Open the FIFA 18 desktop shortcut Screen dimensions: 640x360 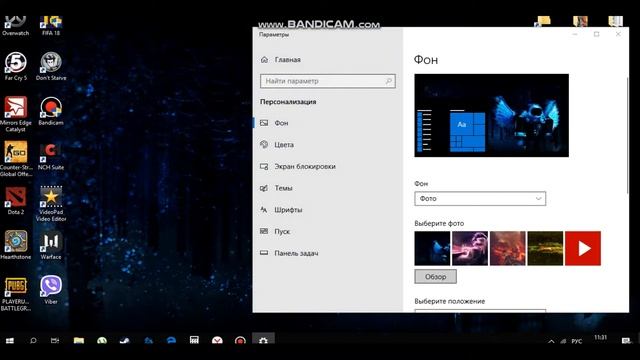(51, 25)
